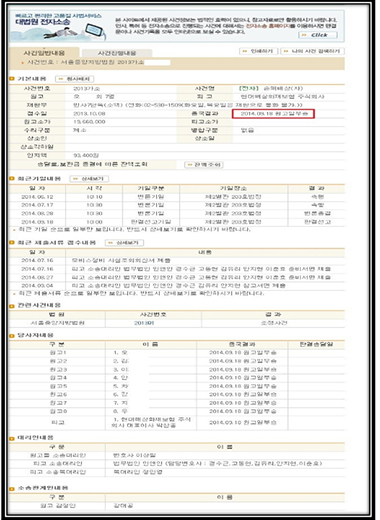The height and width of the screenshot is (520, 380).
Task: Click the 인쇄하기 print button
Action: tap(259, 51)
